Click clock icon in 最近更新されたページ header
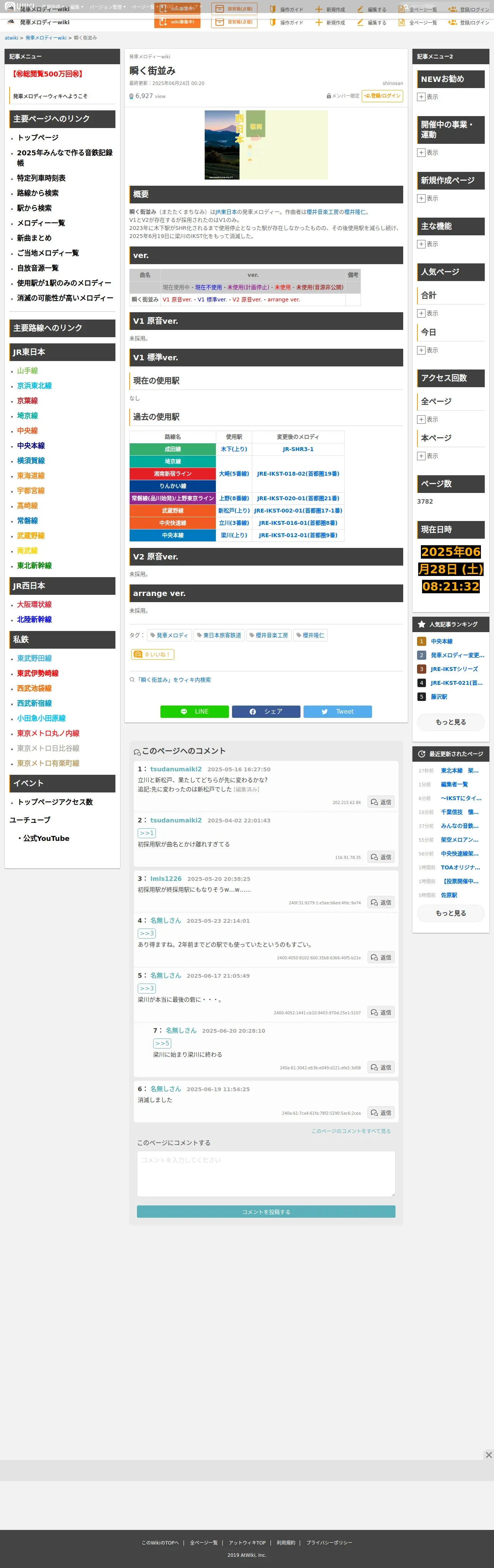 (x=422, y=754)
